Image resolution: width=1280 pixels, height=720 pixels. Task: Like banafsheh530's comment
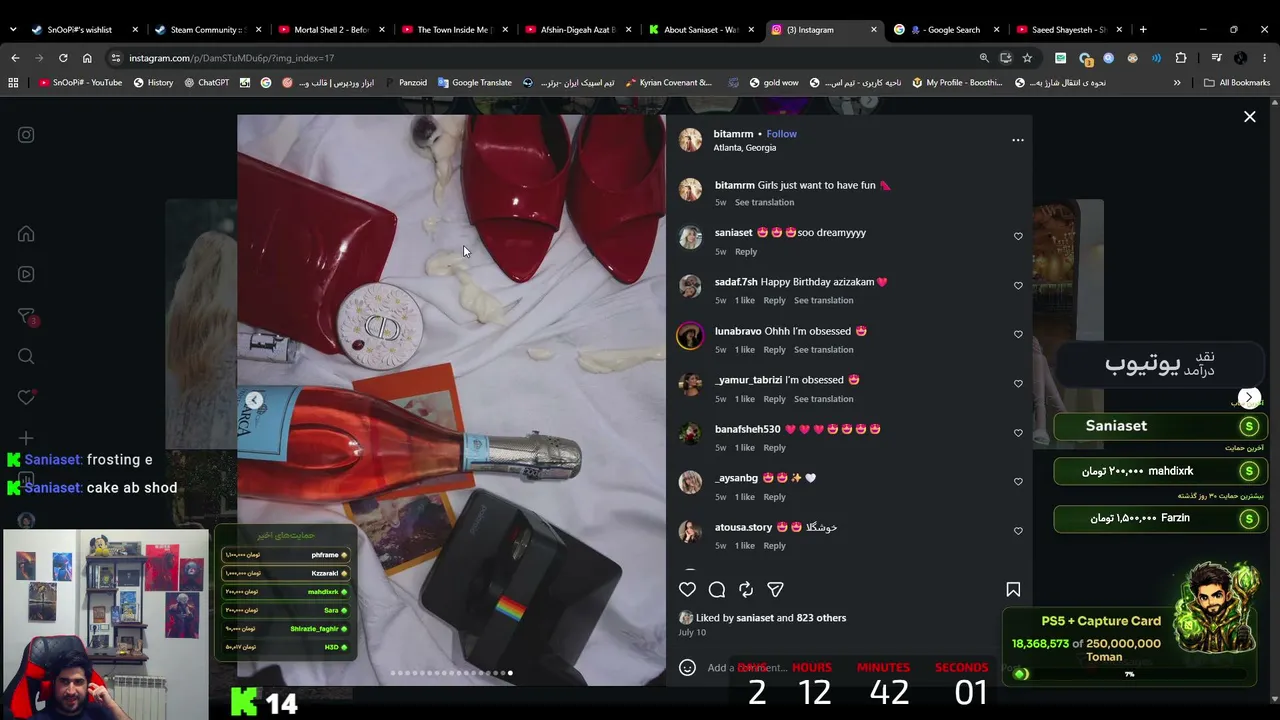coord(1018,432)
